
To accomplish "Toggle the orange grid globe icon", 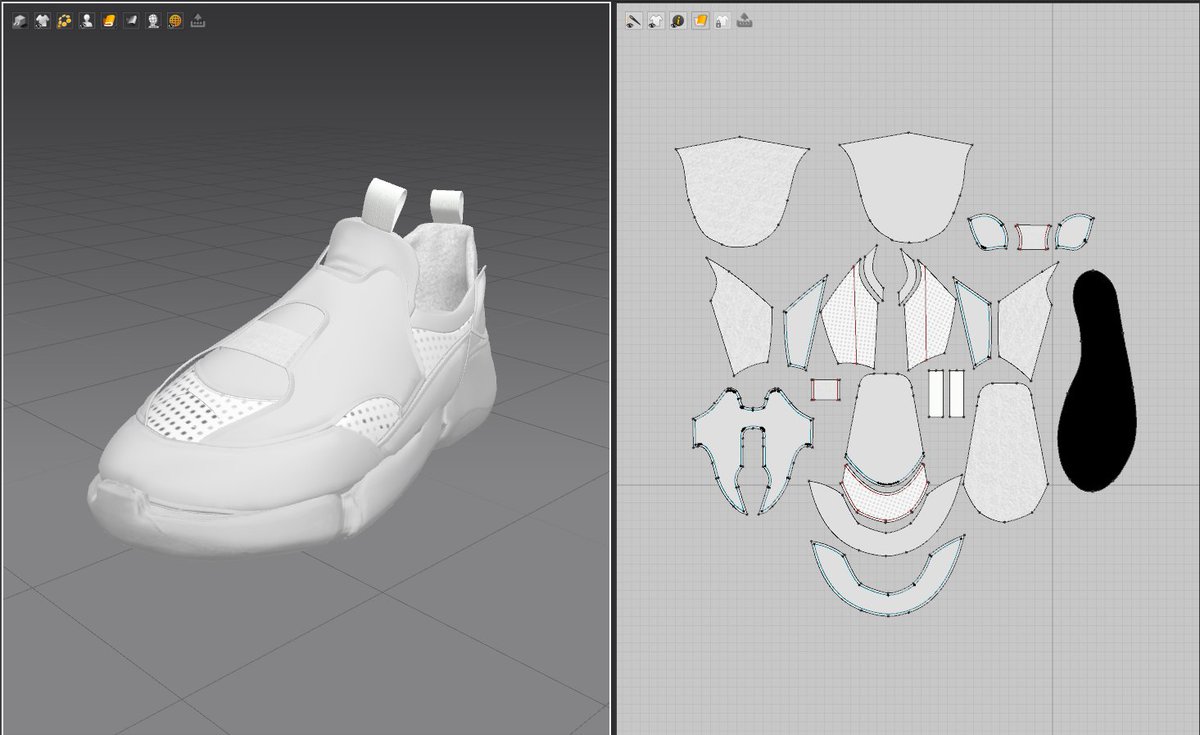I will pyautogui.click(x=175, y=20).
